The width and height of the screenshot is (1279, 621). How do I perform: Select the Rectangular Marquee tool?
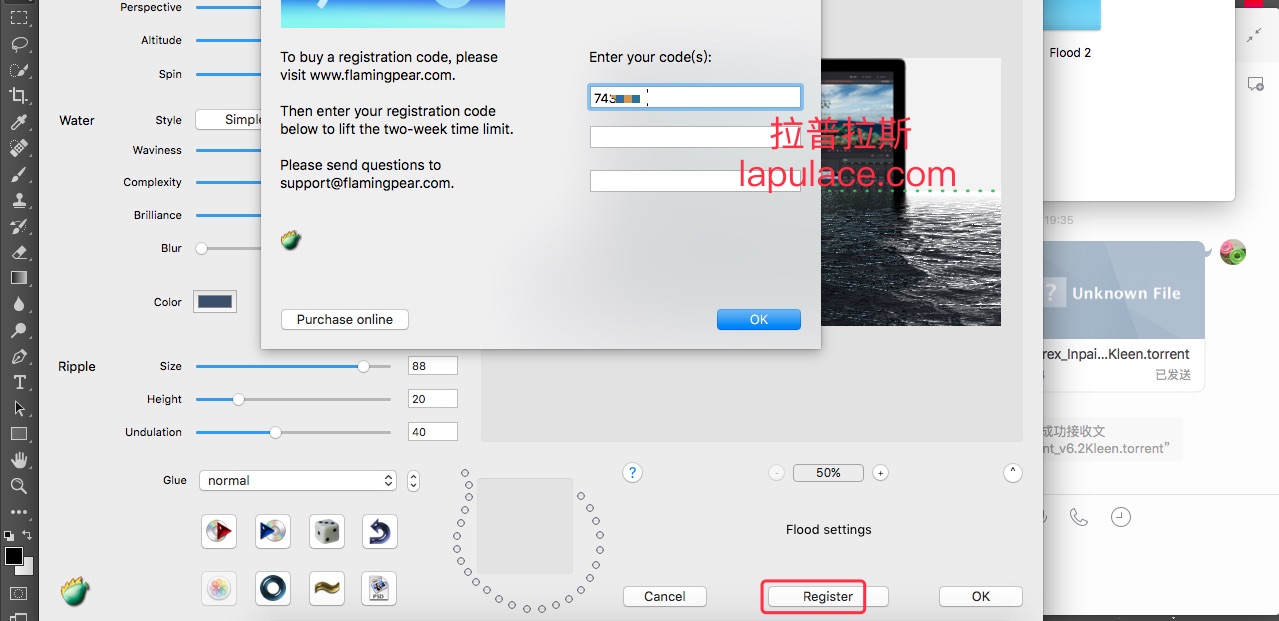[x=19, y=17]
